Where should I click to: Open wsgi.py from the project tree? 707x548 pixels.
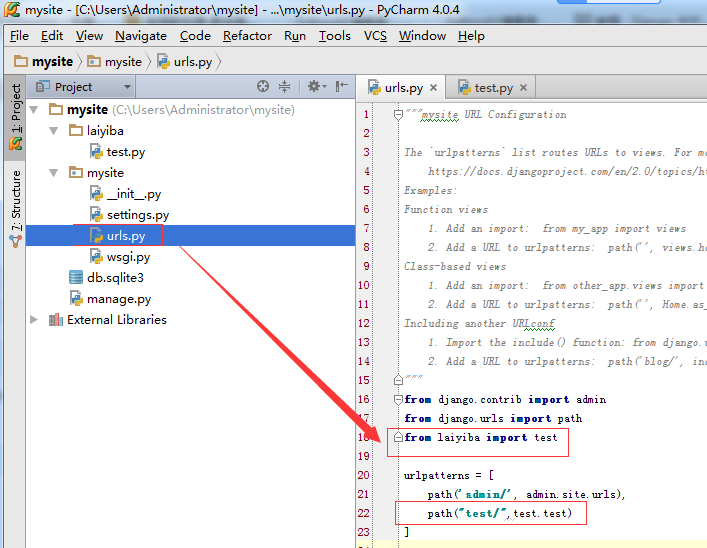click(x=128, y=257)
